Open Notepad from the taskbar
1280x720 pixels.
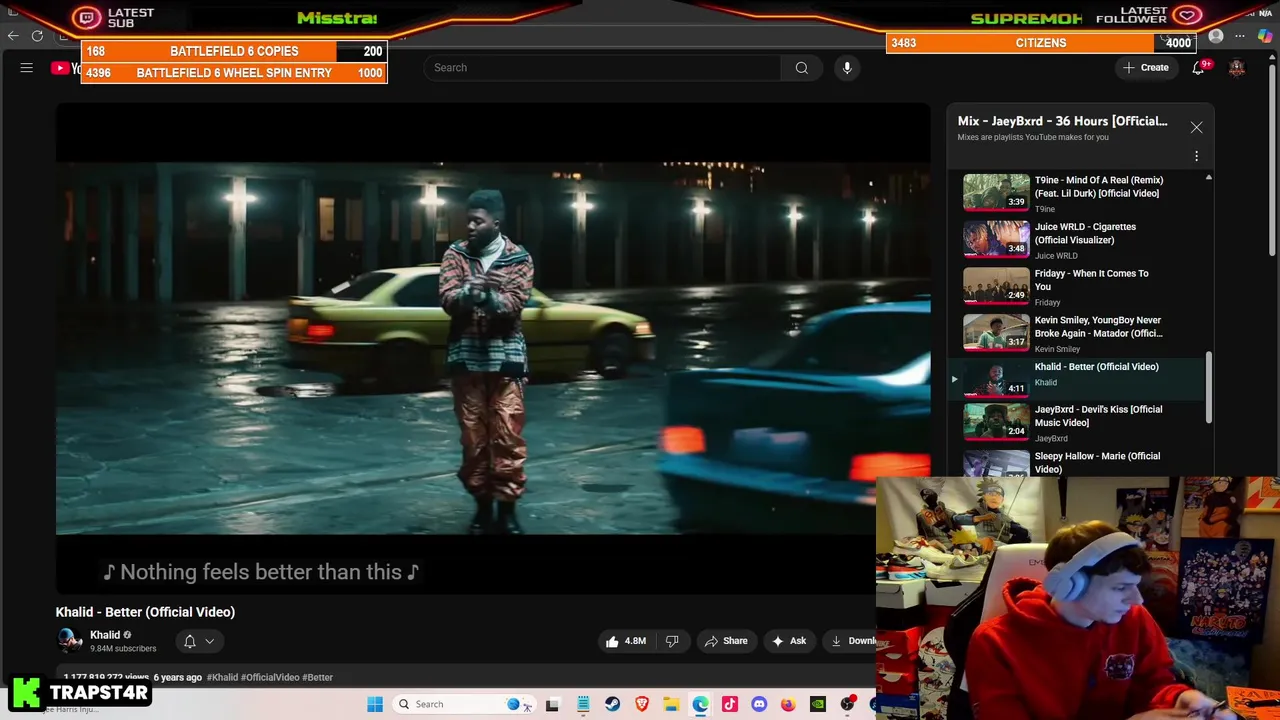583,704
